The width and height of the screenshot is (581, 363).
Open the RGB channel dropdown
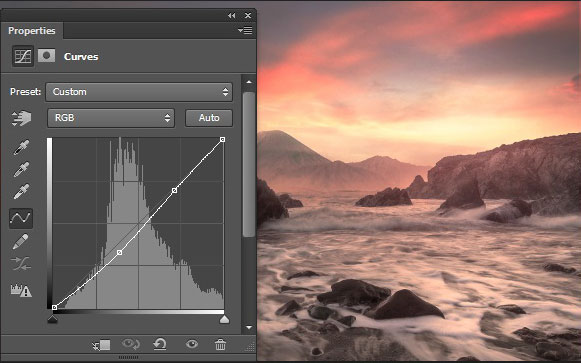(x=111, y=118)
